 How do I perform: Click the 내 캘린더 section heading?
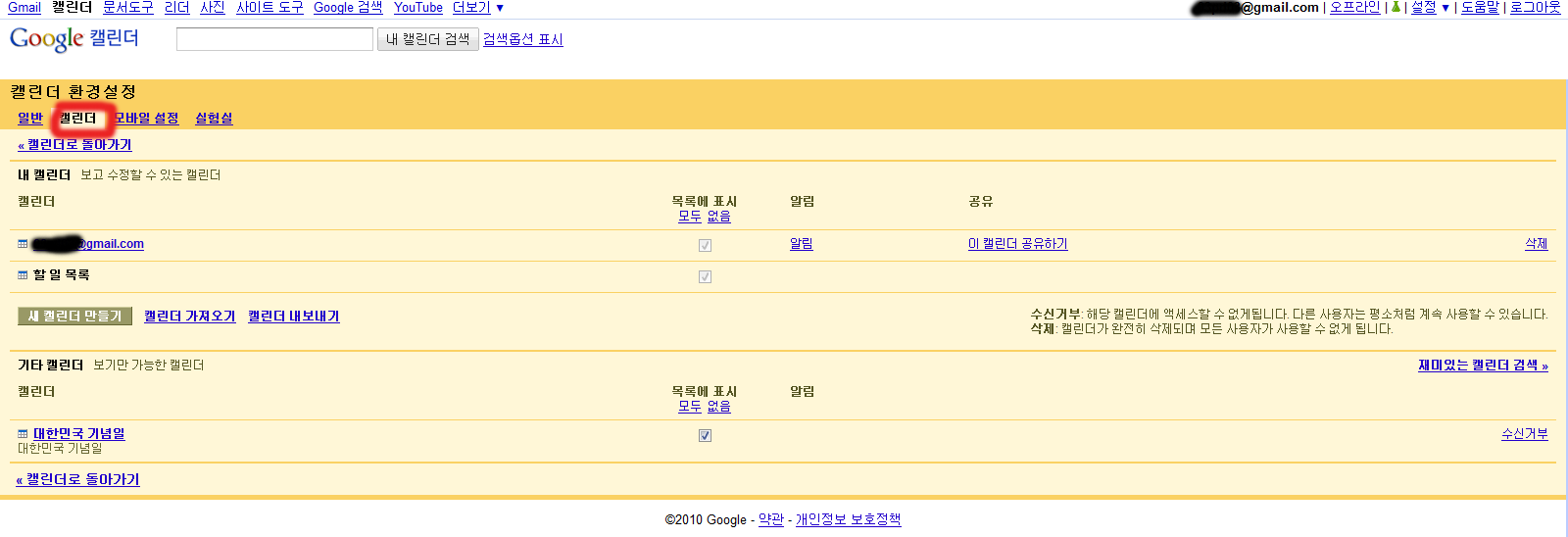(44, 175)
